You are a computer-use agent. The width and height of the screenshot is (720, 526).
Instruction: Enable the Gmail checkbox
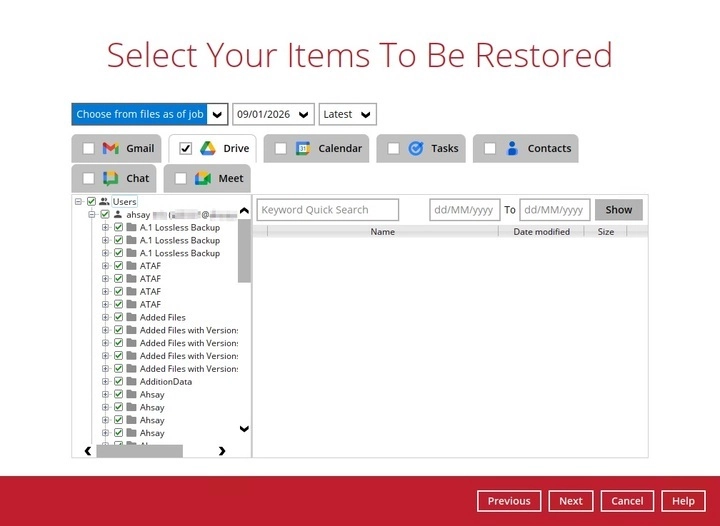[x=88, y=149]
